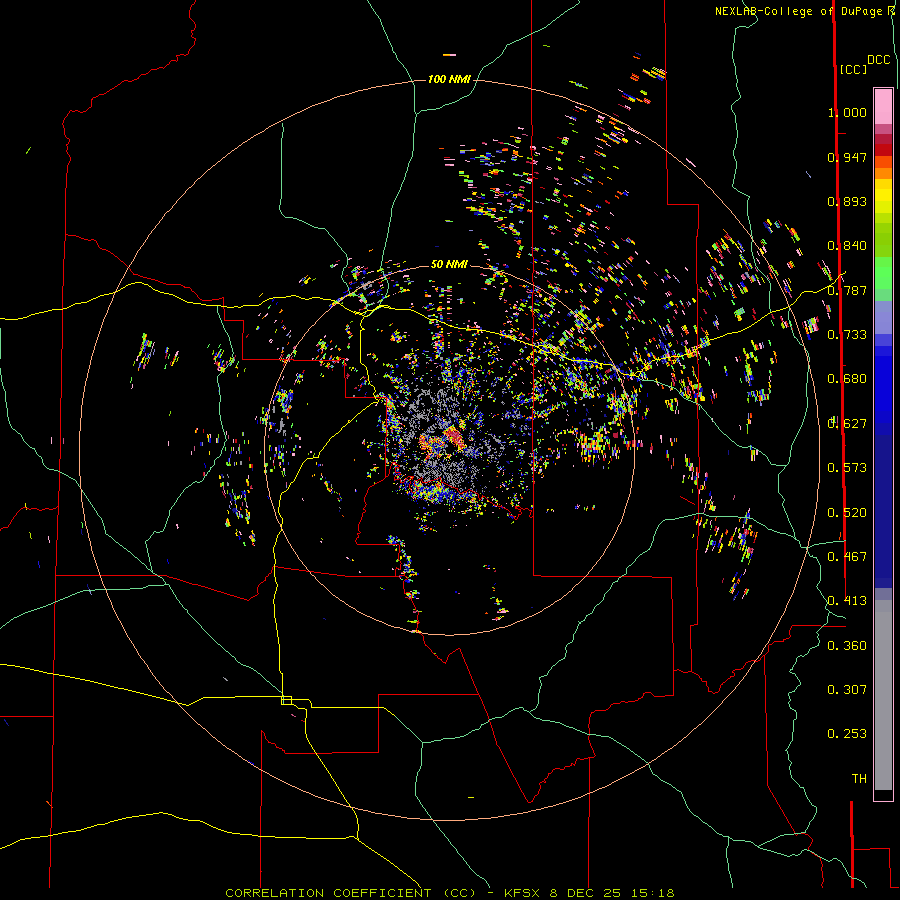
Task: Click the Correlation Coefficient KFSX caption text
Action: pos(449,893)
